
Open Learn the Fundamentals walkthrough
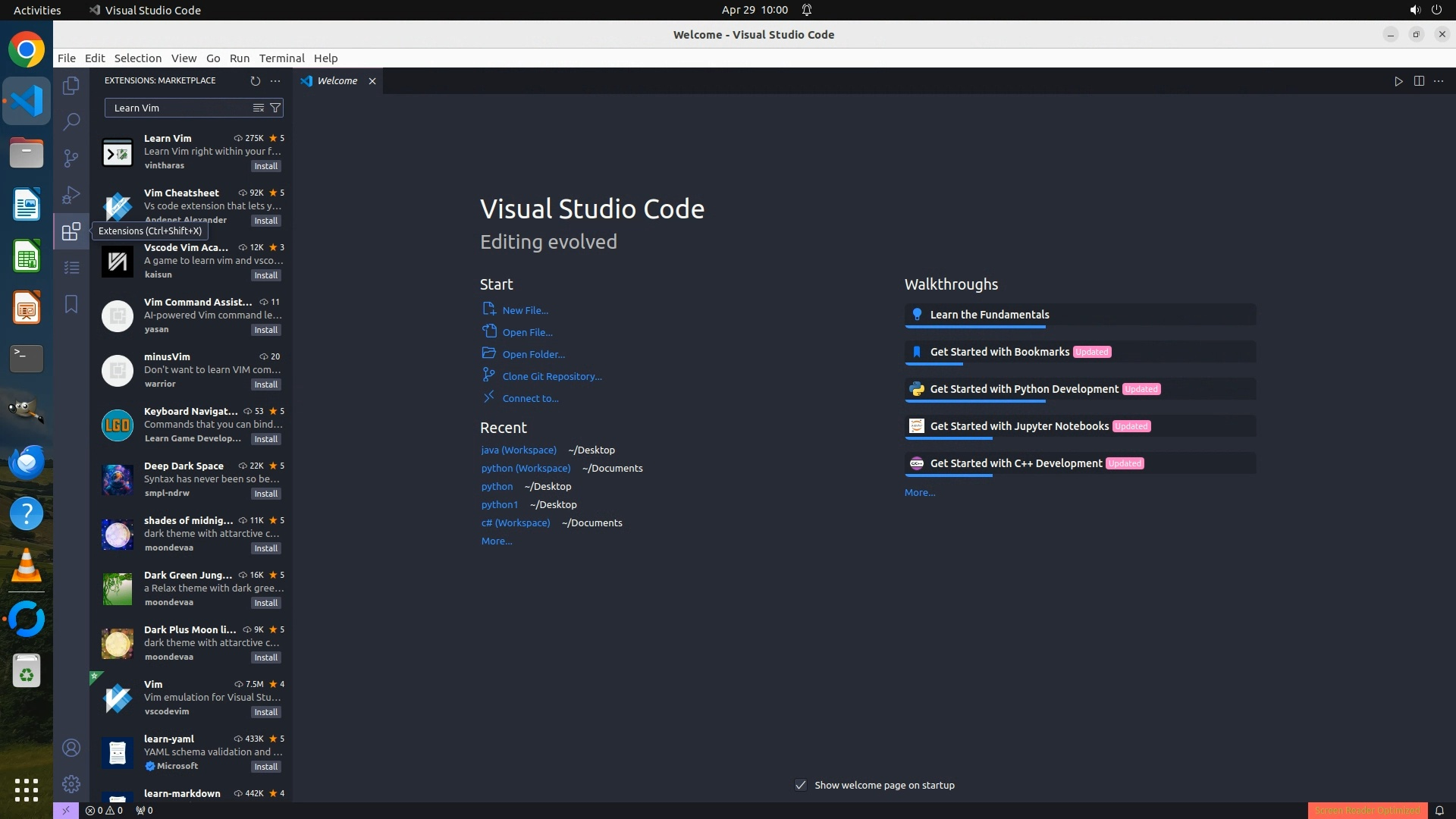click(x=990, y=315)
